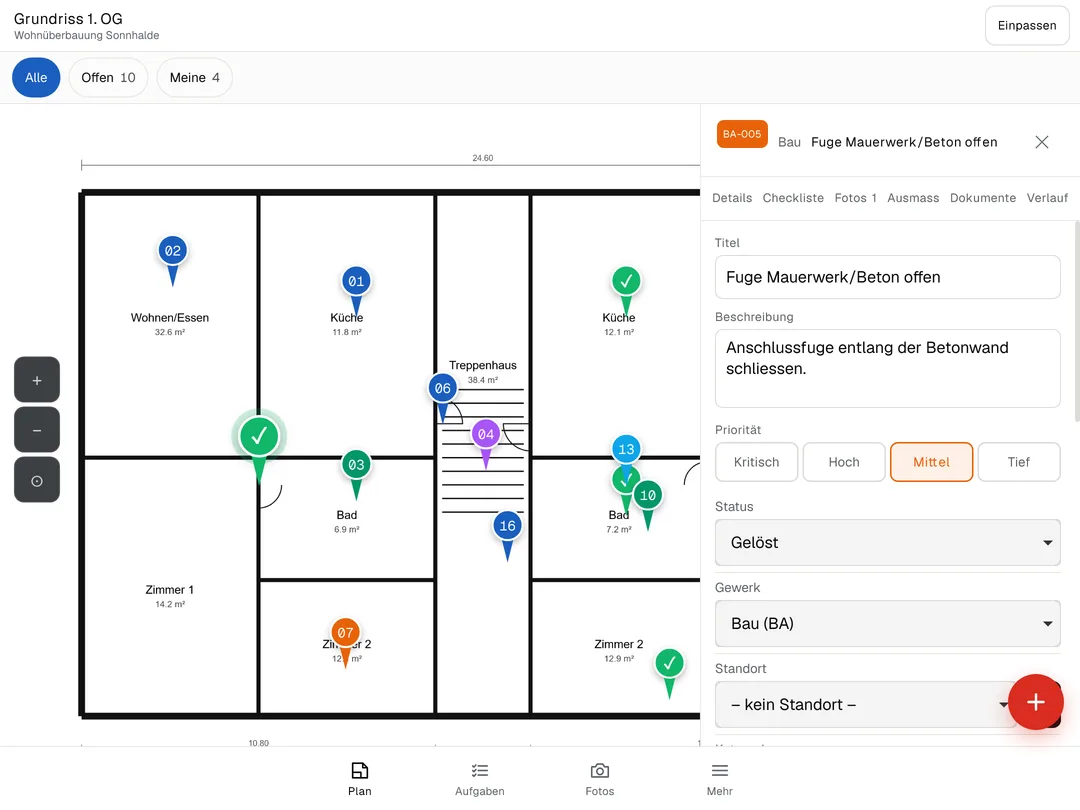Expand the Standort dropdown
Screen dimensions: 1080x810
tap(866, 705)
